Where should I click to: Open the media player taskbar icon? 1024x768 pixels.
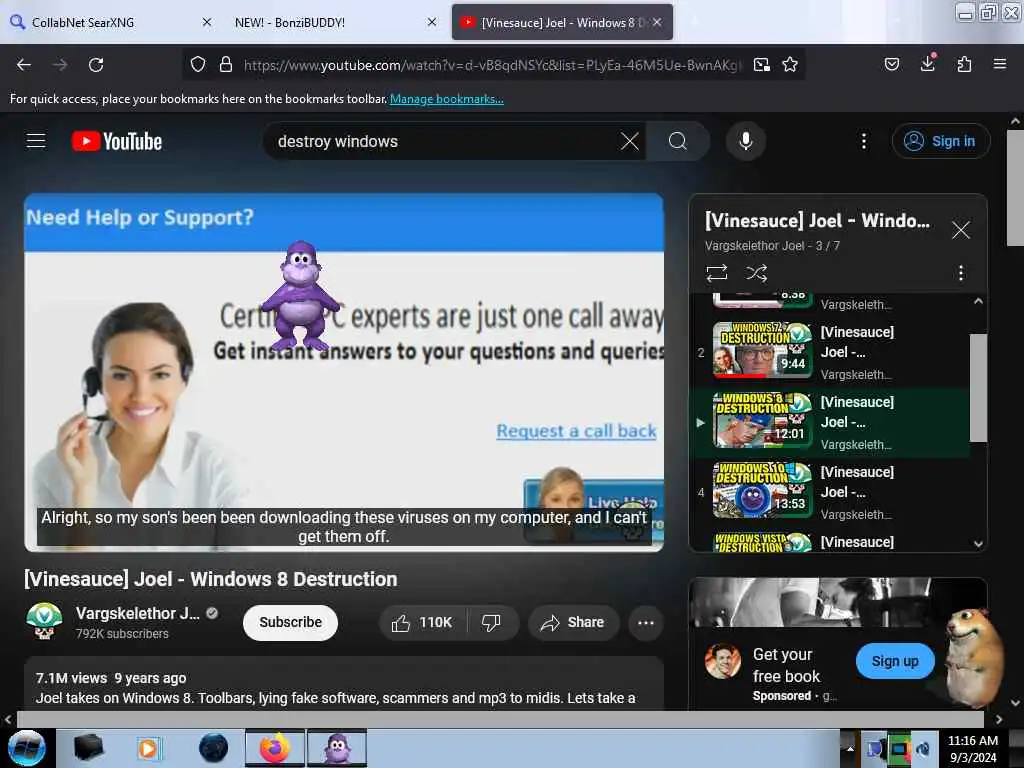click(x=148, y=748)
